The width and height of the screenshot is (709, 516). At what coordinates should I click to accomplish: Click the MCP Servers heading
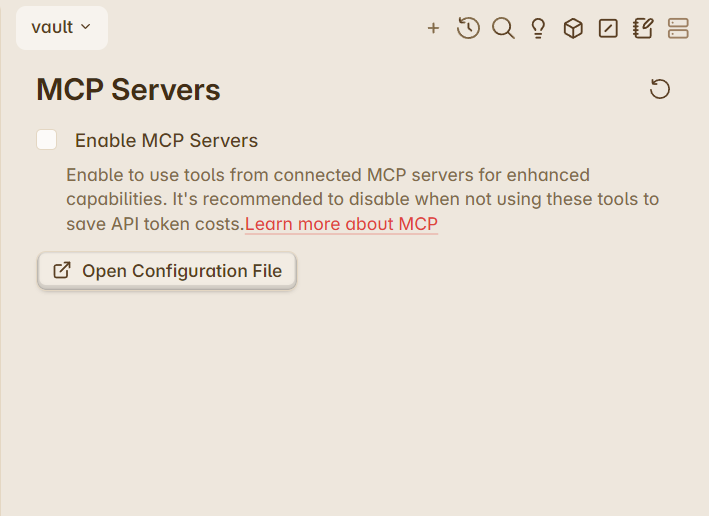point(128,90)
